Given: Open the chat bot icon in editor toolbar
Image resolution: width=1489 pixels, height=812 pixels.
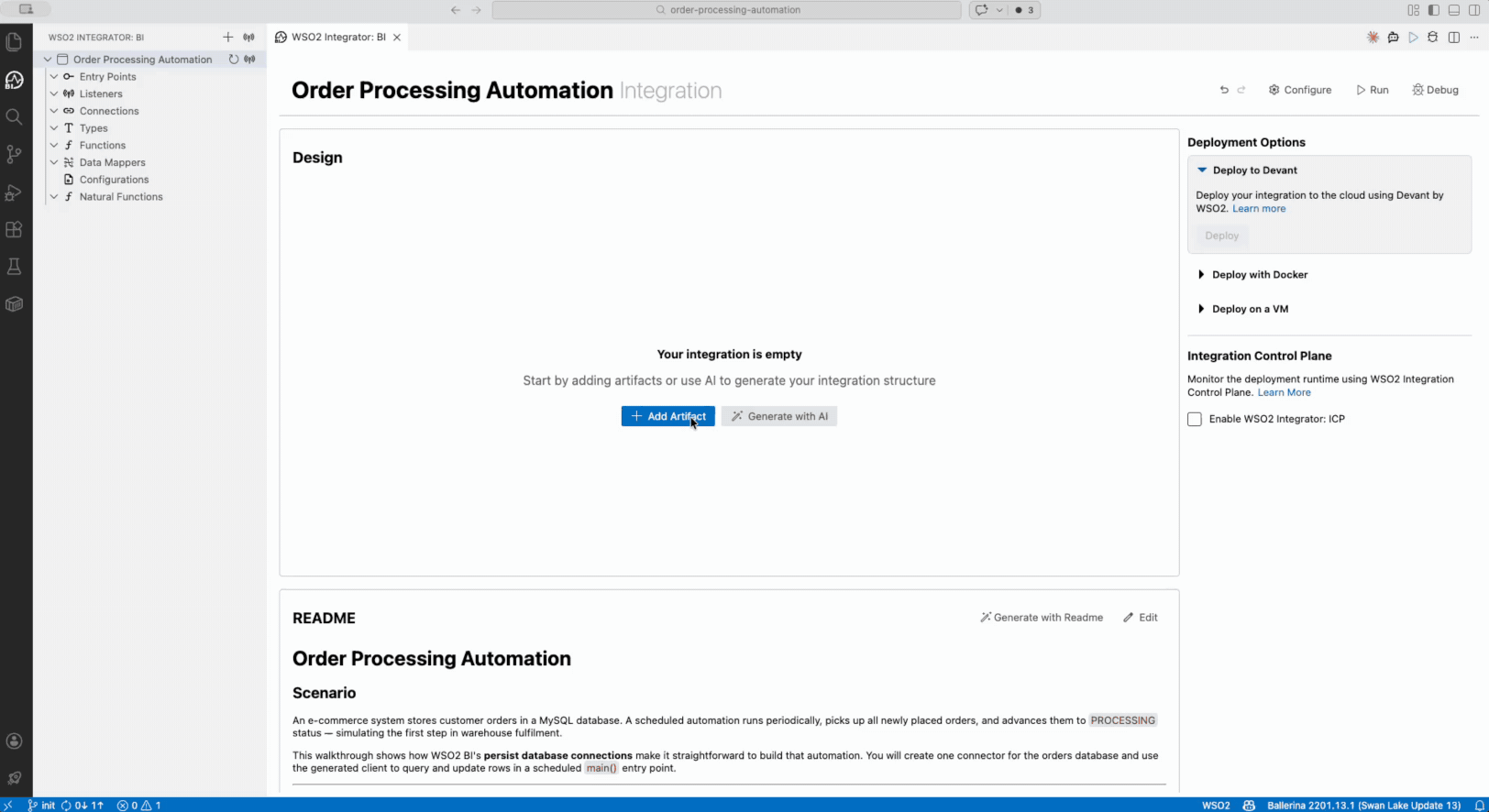Looking at the screenshot, I should (x=1393, y=38).
